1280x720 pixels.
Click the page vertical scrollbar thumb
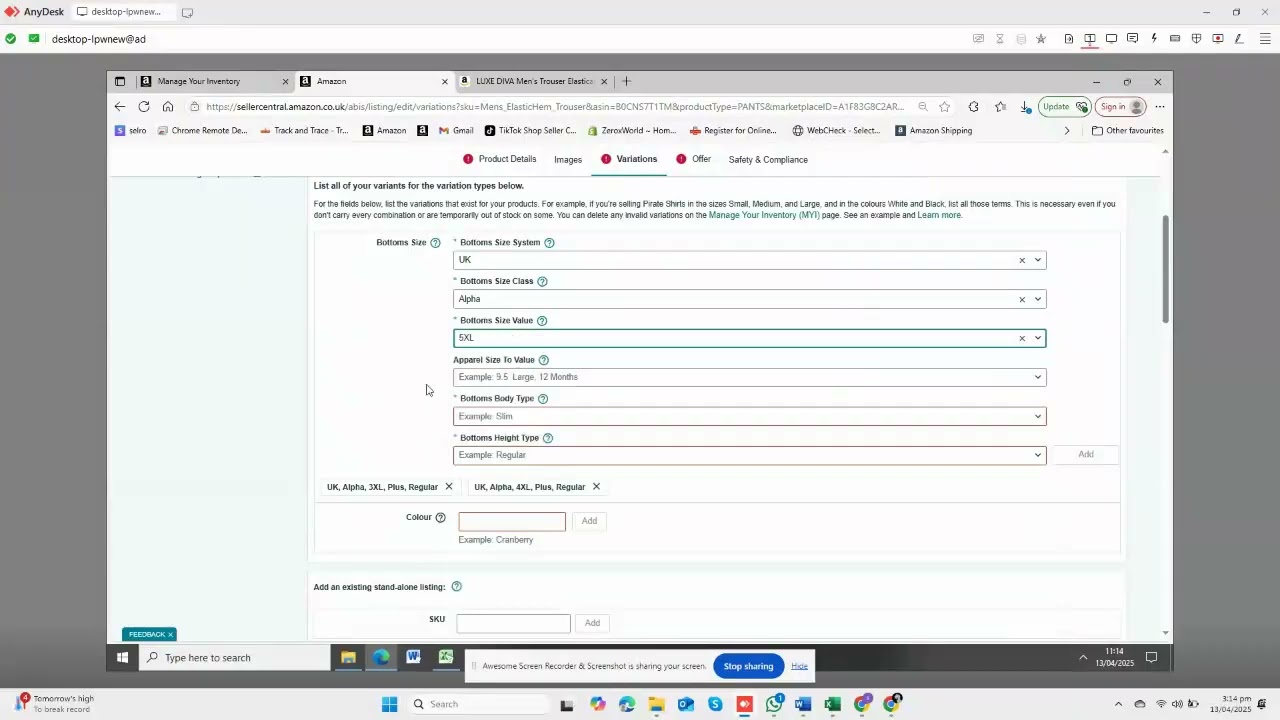click(x=1165, y=269)
